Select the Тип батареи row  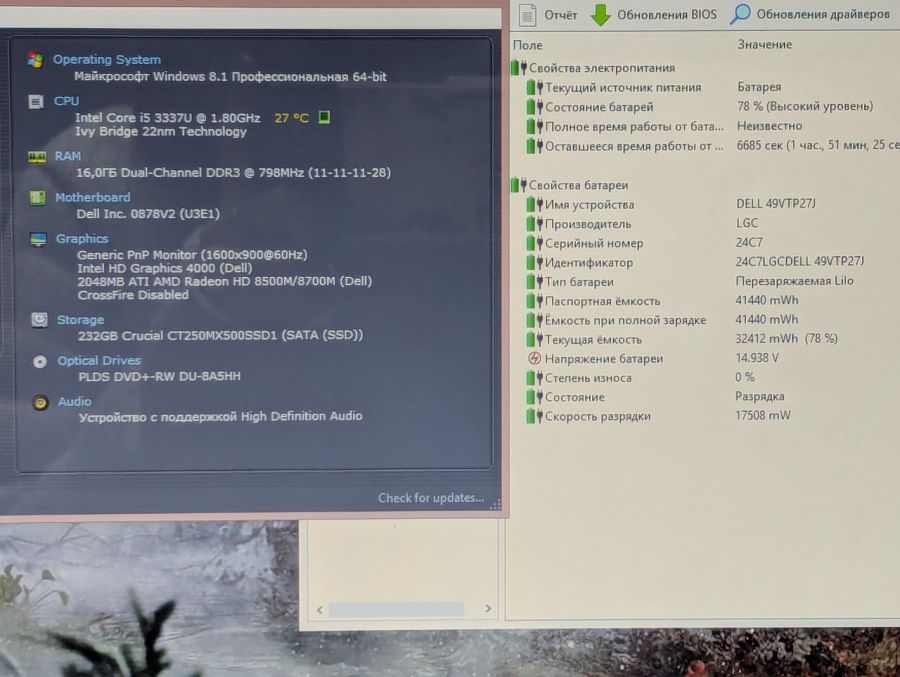[712, 282]
